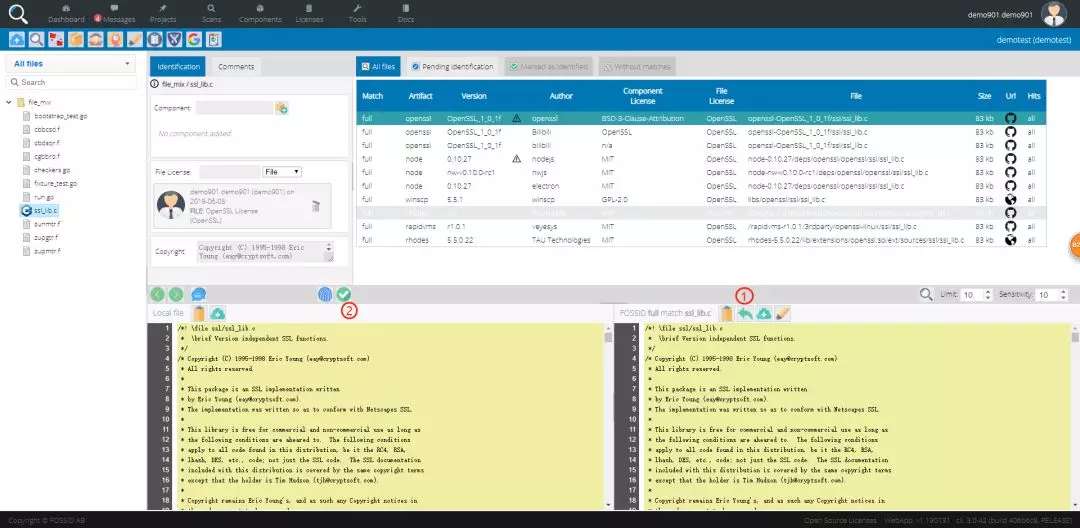
Task: Click the red squares icon in blue toolbar
Action: pyautogui.click(x=56, y=39)
